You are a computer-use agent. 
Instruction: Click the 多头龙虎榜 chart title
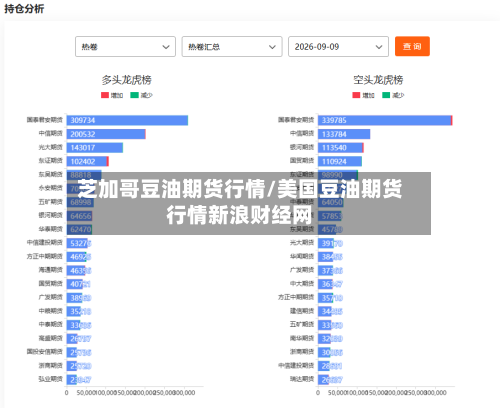(x=127, y=80)
